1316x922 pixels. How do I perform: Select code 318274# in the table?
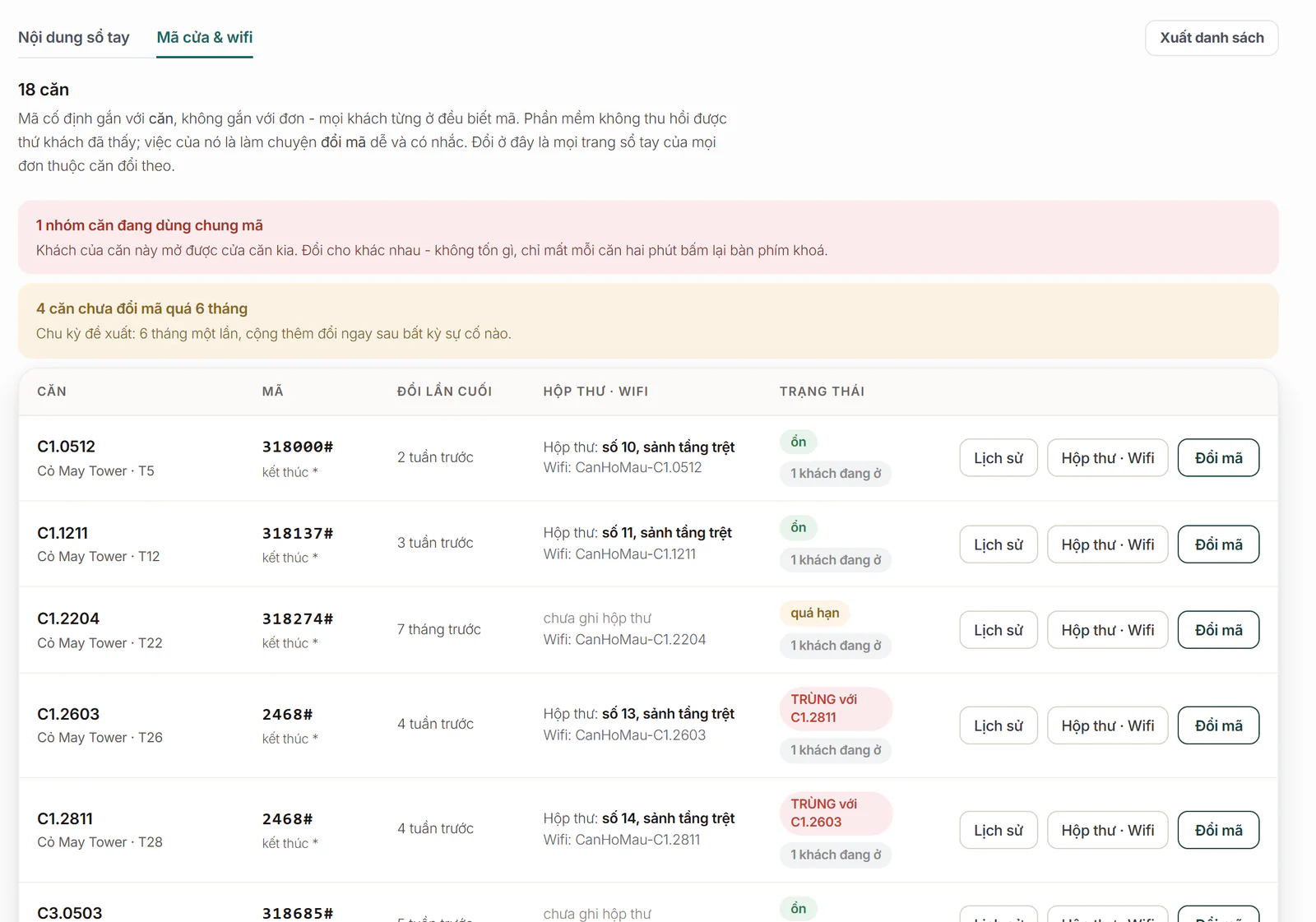[x=298, y=619]
